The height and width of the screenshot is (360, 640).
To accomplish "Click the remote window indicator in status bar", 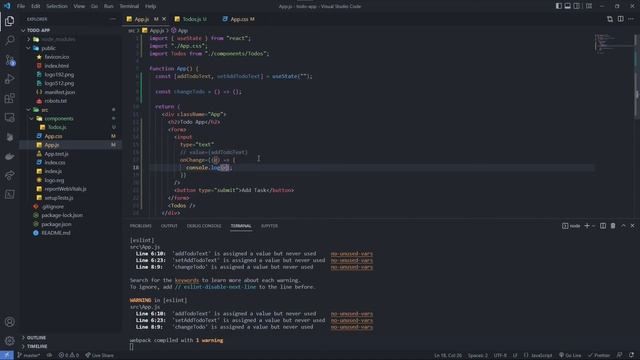I will coord(7,356).
